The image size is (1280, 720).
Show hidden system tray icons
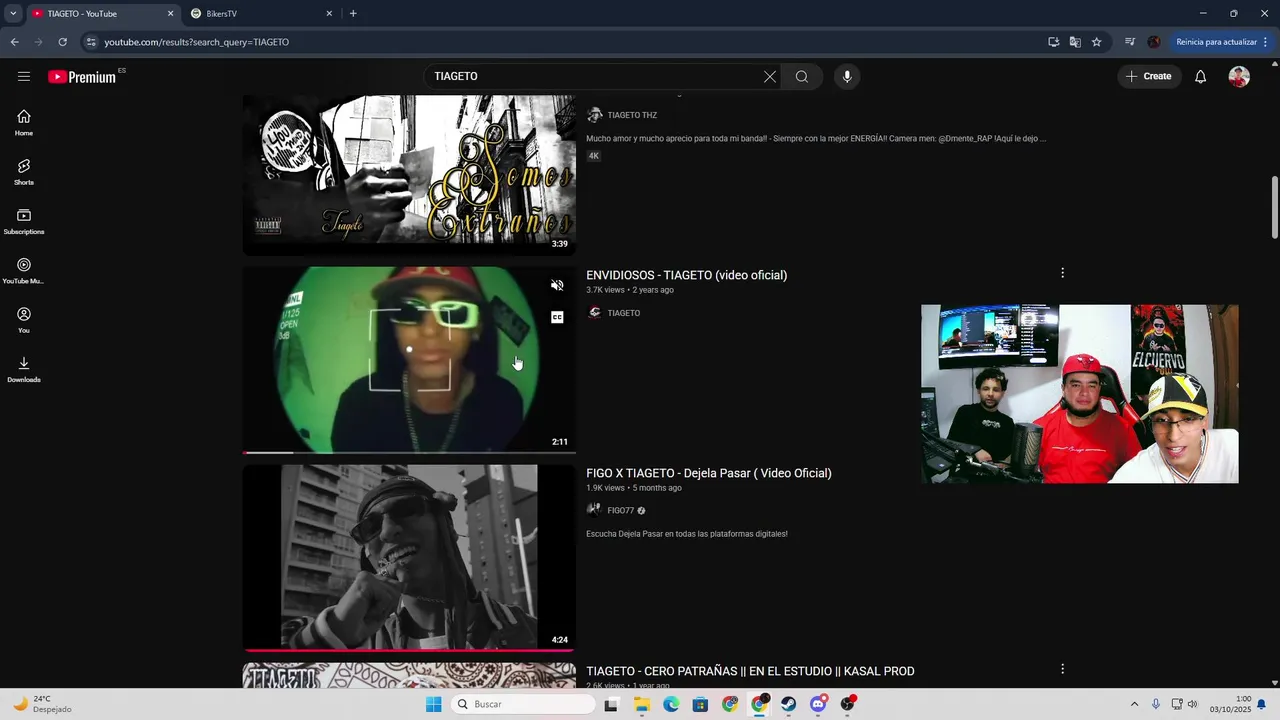(1134, 704)
